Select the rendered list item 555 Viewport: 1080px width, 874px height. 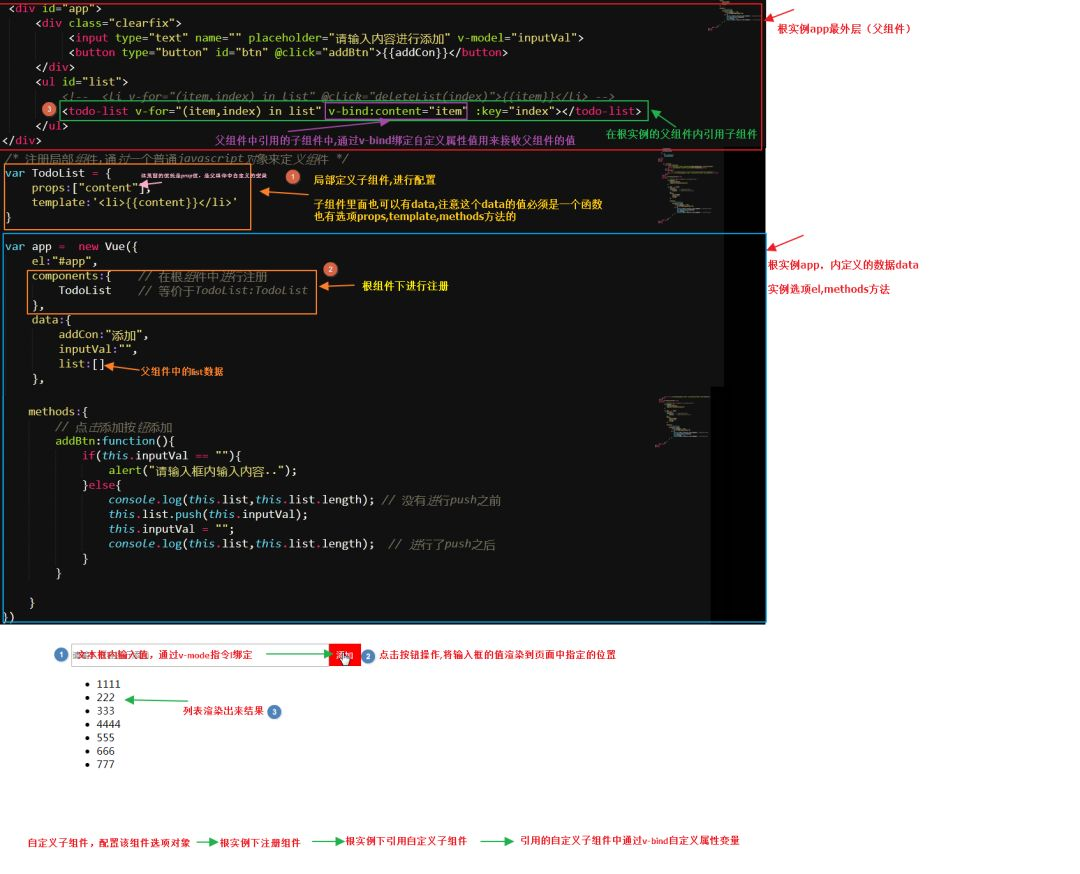click(105, 738)
